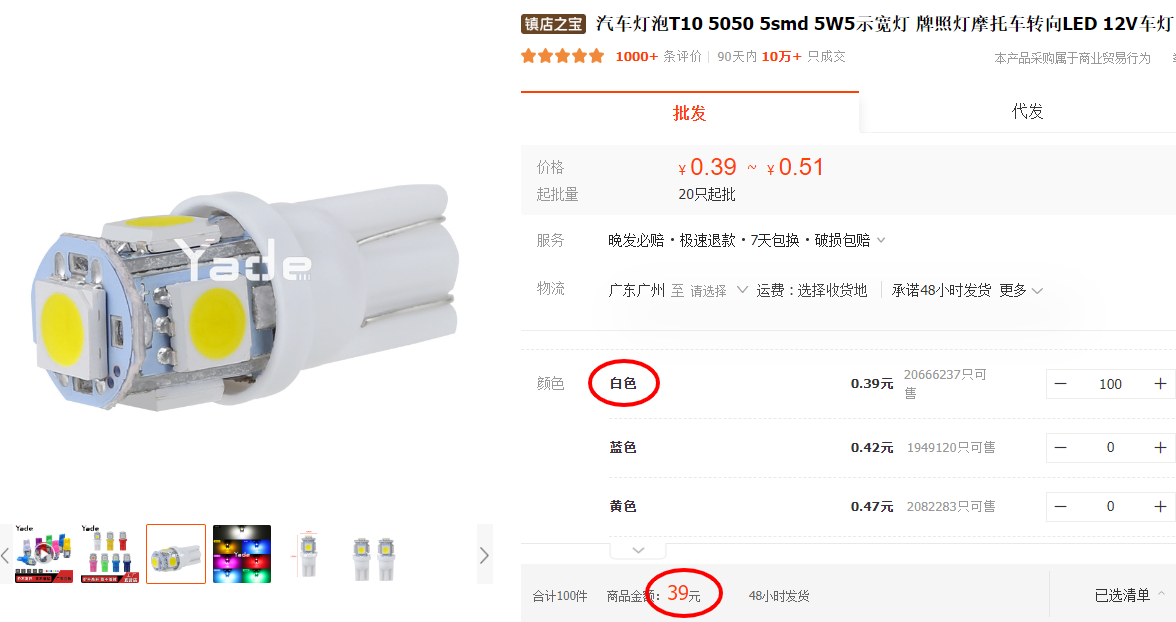Switch to the 批发 wholesale tab

[689, 113]
